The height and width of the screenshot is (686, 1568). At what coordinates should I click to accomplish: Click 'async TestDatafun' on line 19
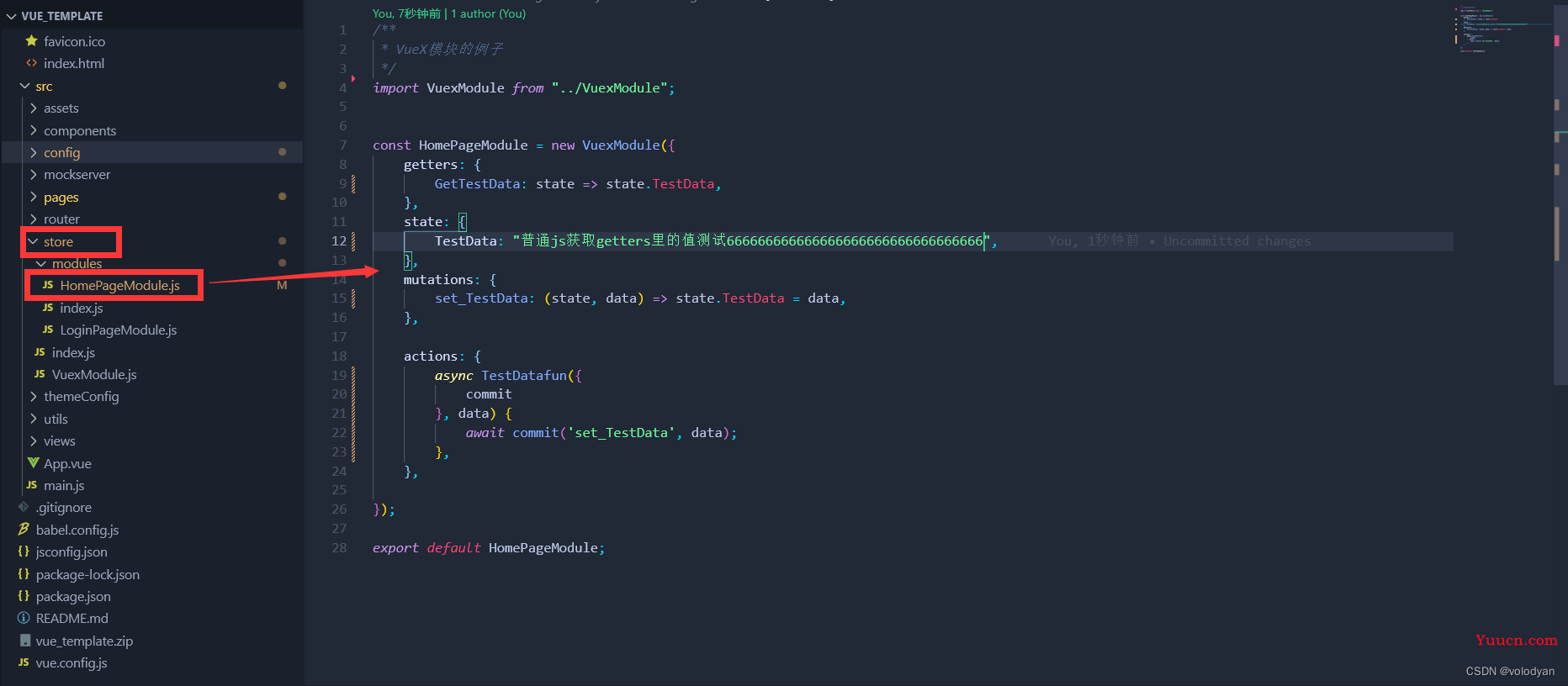pyautogui.click(x=501, y=375)
